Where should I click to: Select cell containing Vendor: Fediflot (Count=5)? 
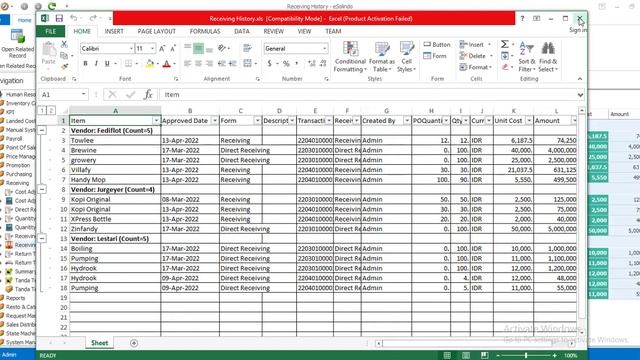(115, 131)
